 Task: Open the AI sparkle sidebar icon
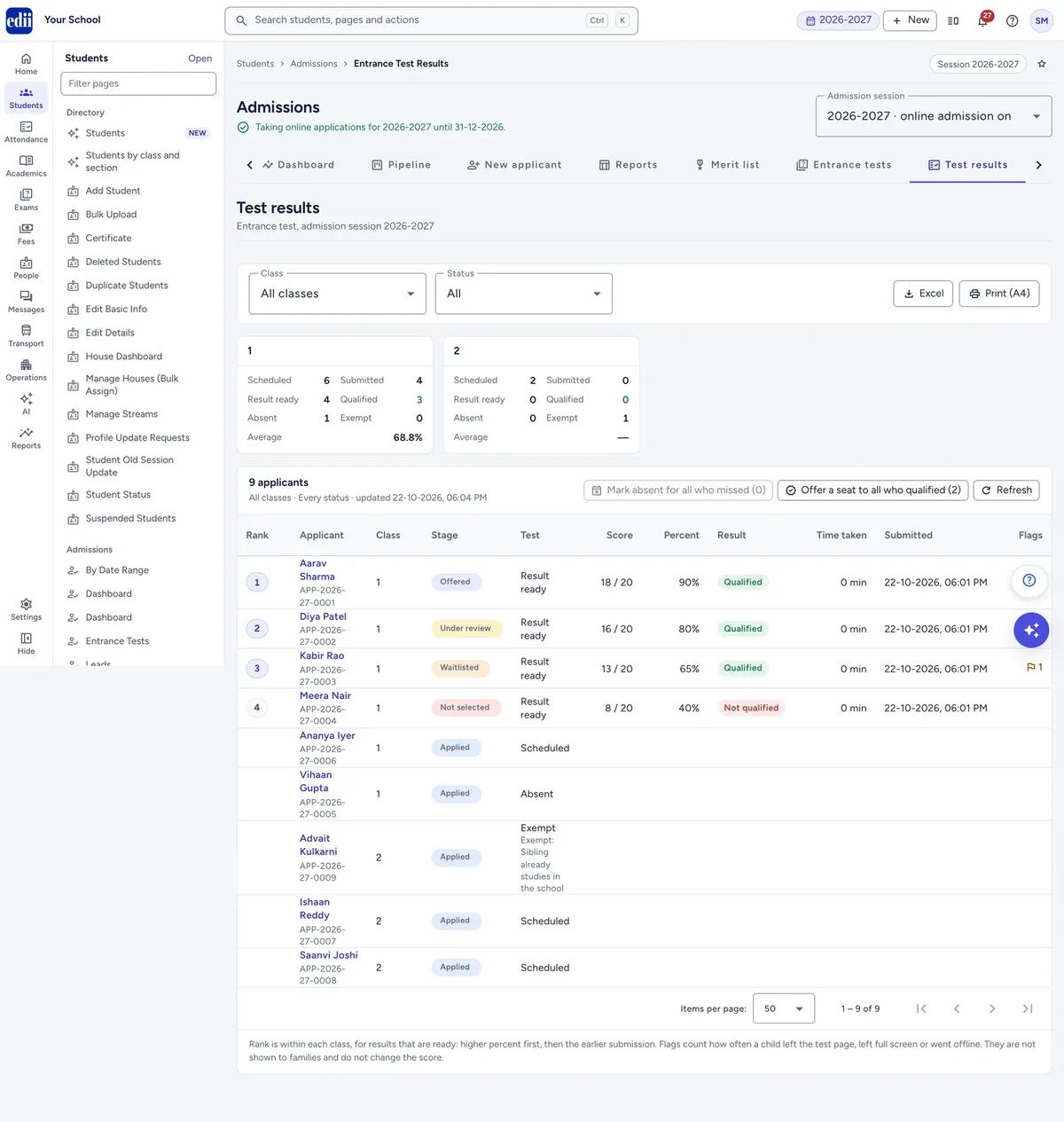(27, 404)
